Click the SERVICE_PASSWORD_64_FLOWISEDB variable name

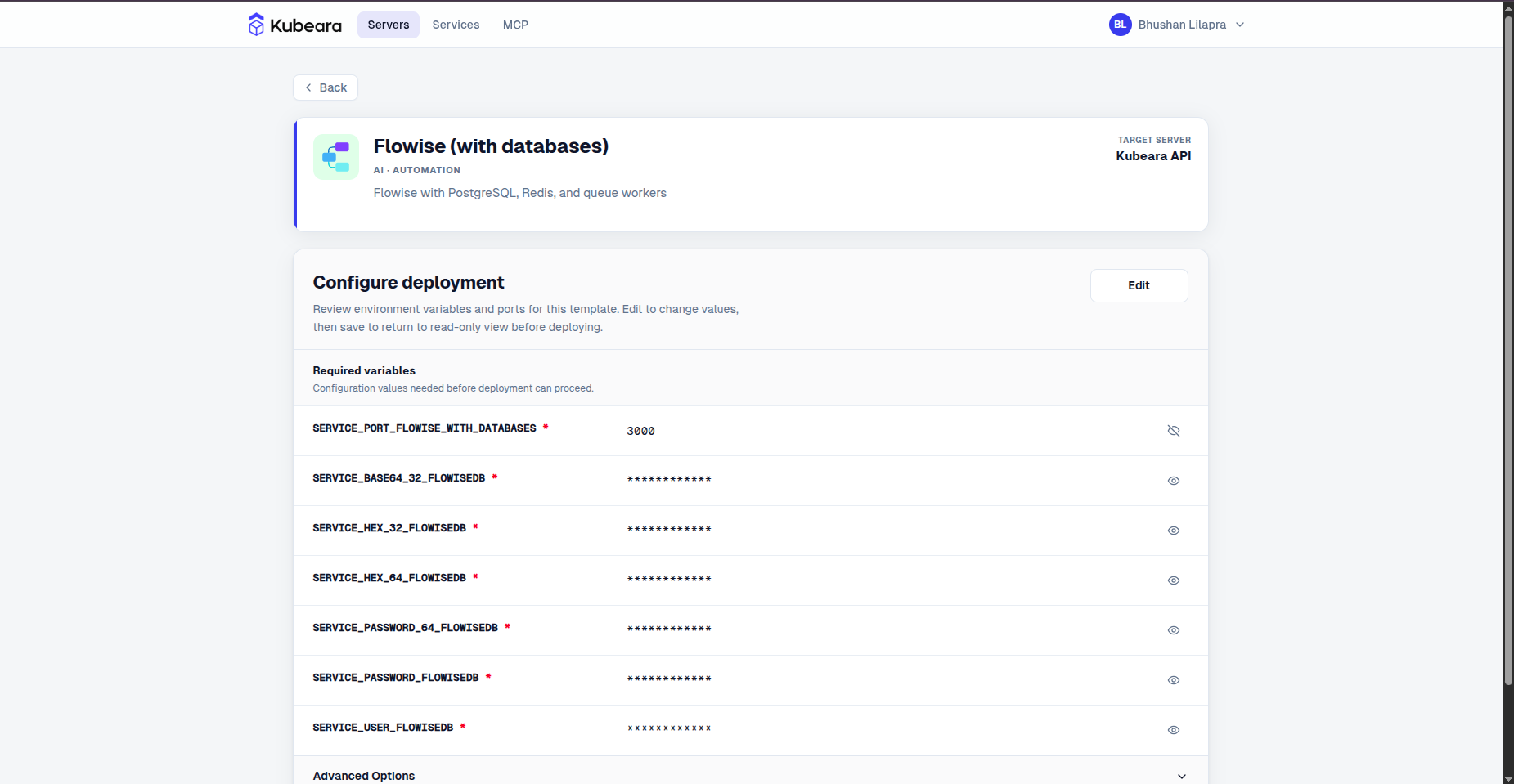[405, 628]
